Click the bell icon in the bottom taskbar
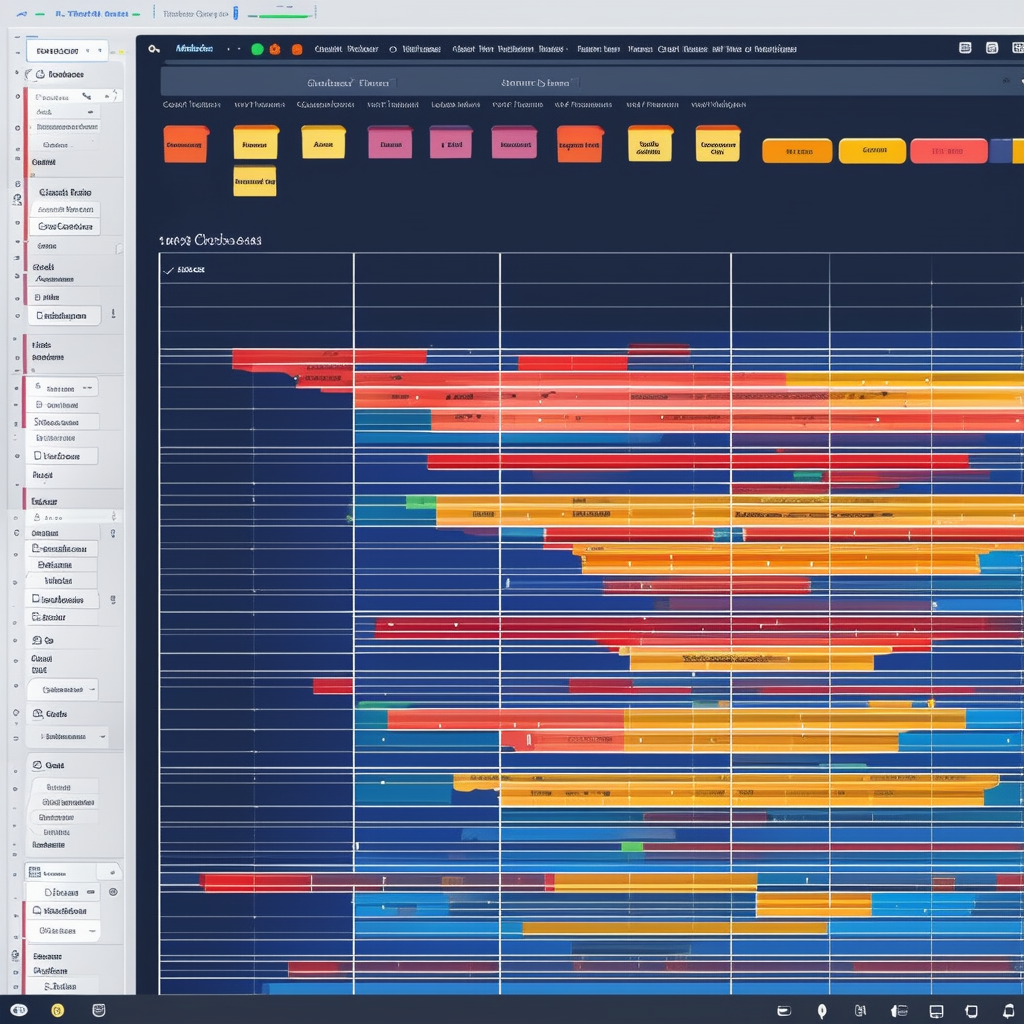The height and width of the screenshot is (1024, 1024). tap(1009, 1011)
